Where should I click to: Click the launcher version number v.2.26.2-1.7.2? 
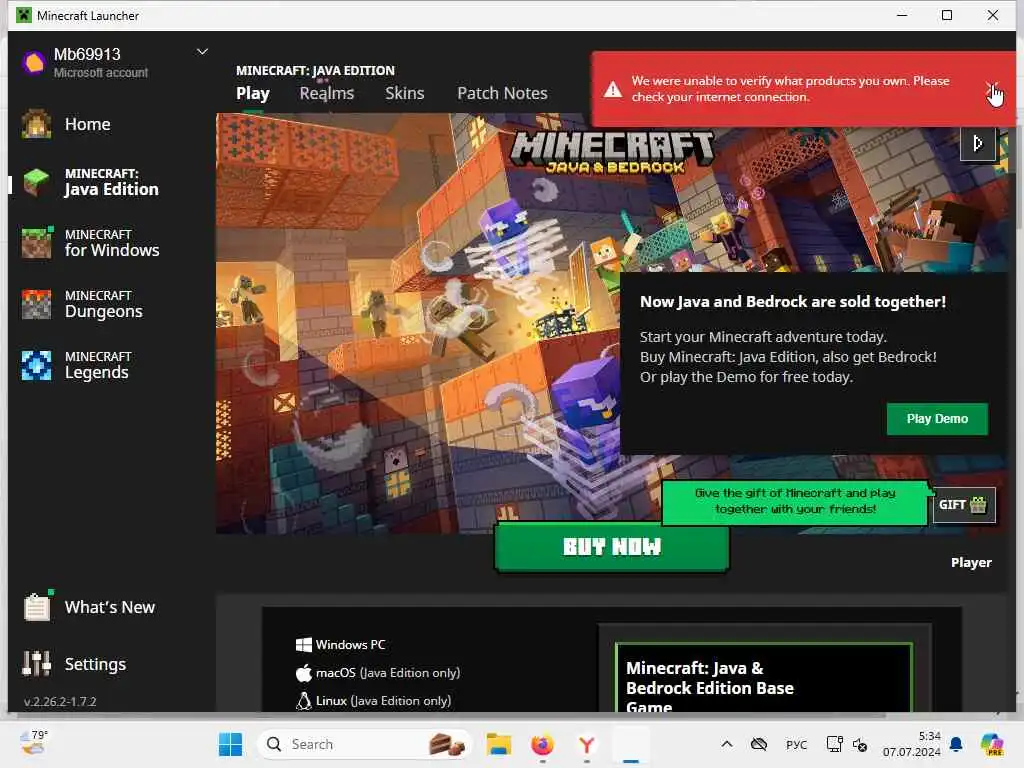pyautogui.click(x=60, y=701)
